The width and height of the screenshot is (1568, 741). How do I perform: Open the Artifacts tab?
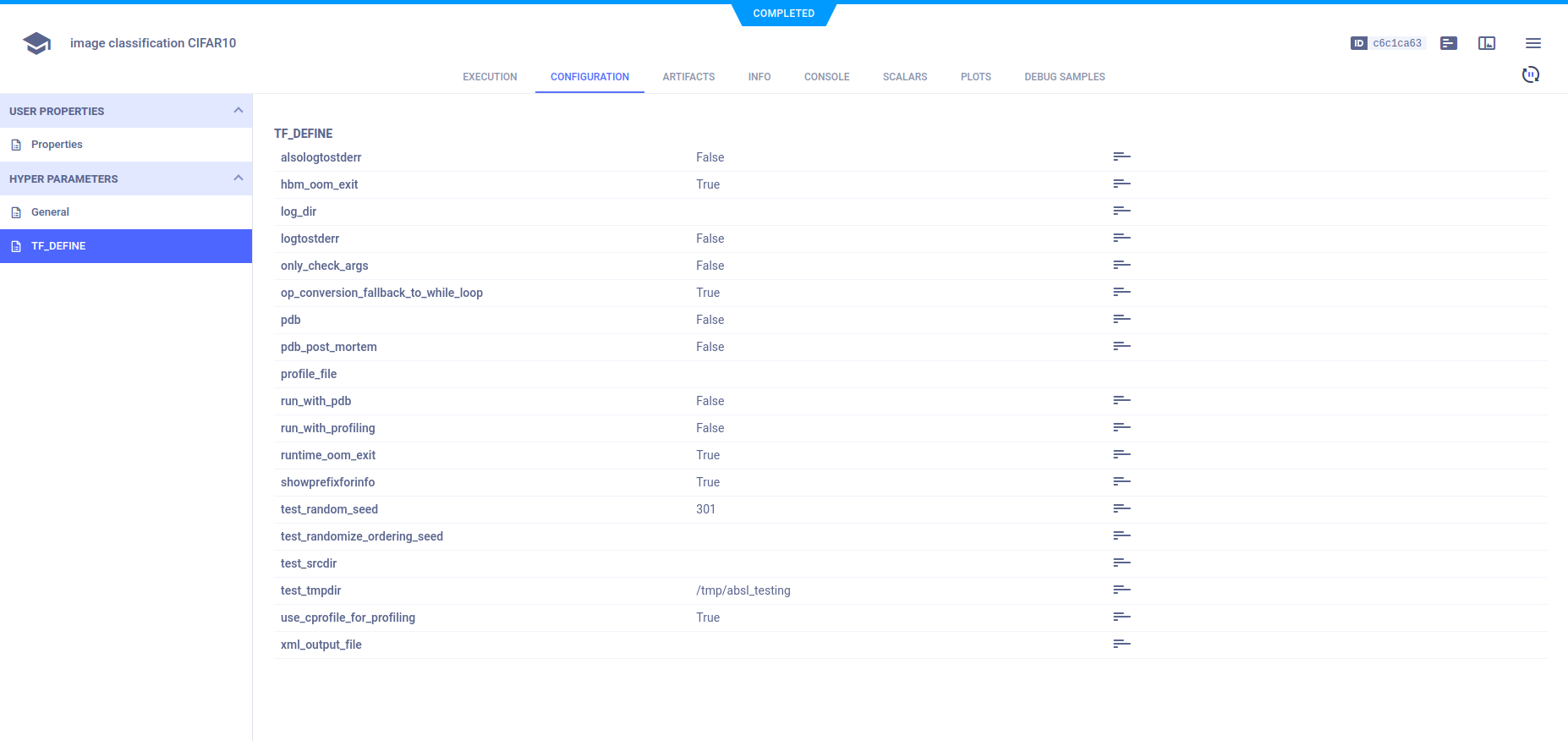click(x=688, y=77)
